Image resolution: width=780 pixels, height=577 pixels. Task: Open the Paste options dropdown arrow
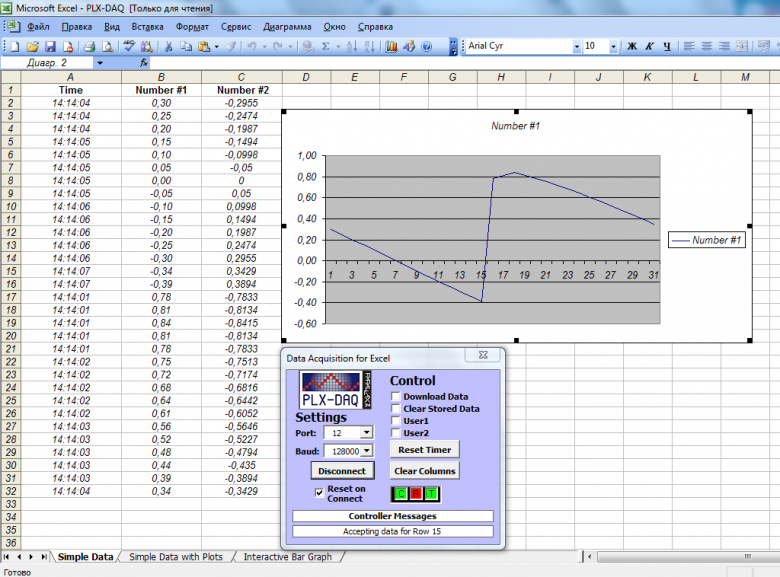tap(216, 47)
